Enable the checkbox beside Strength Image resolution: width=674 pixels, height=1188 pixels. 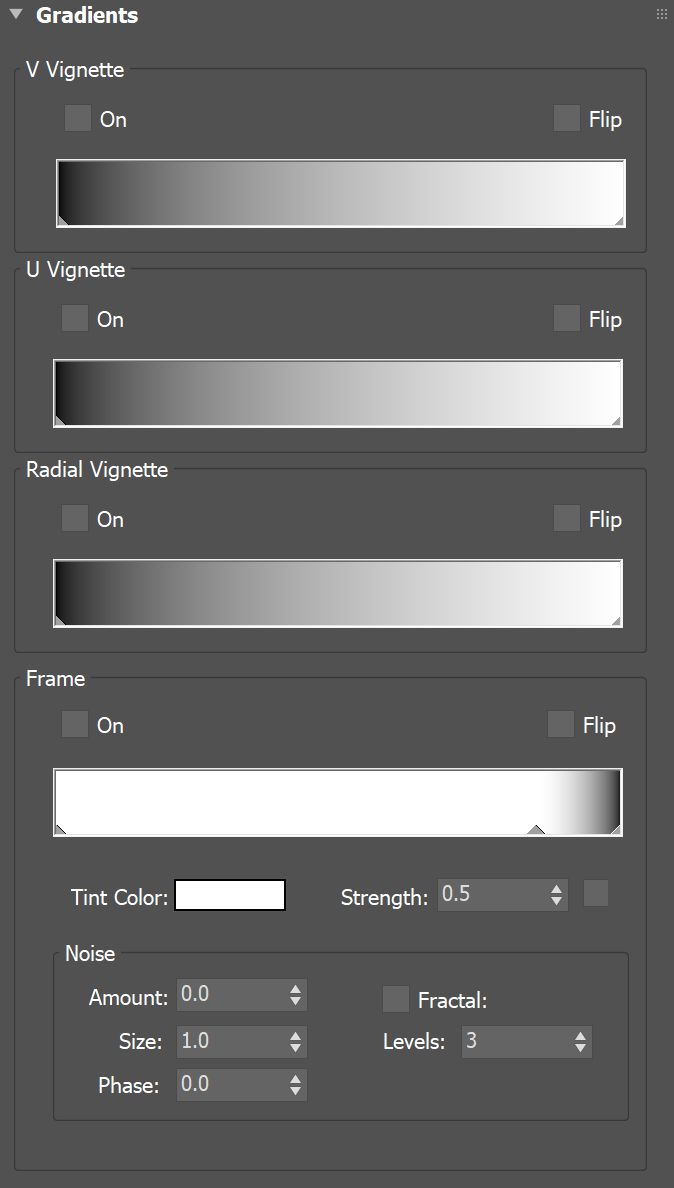pos(595,893)
